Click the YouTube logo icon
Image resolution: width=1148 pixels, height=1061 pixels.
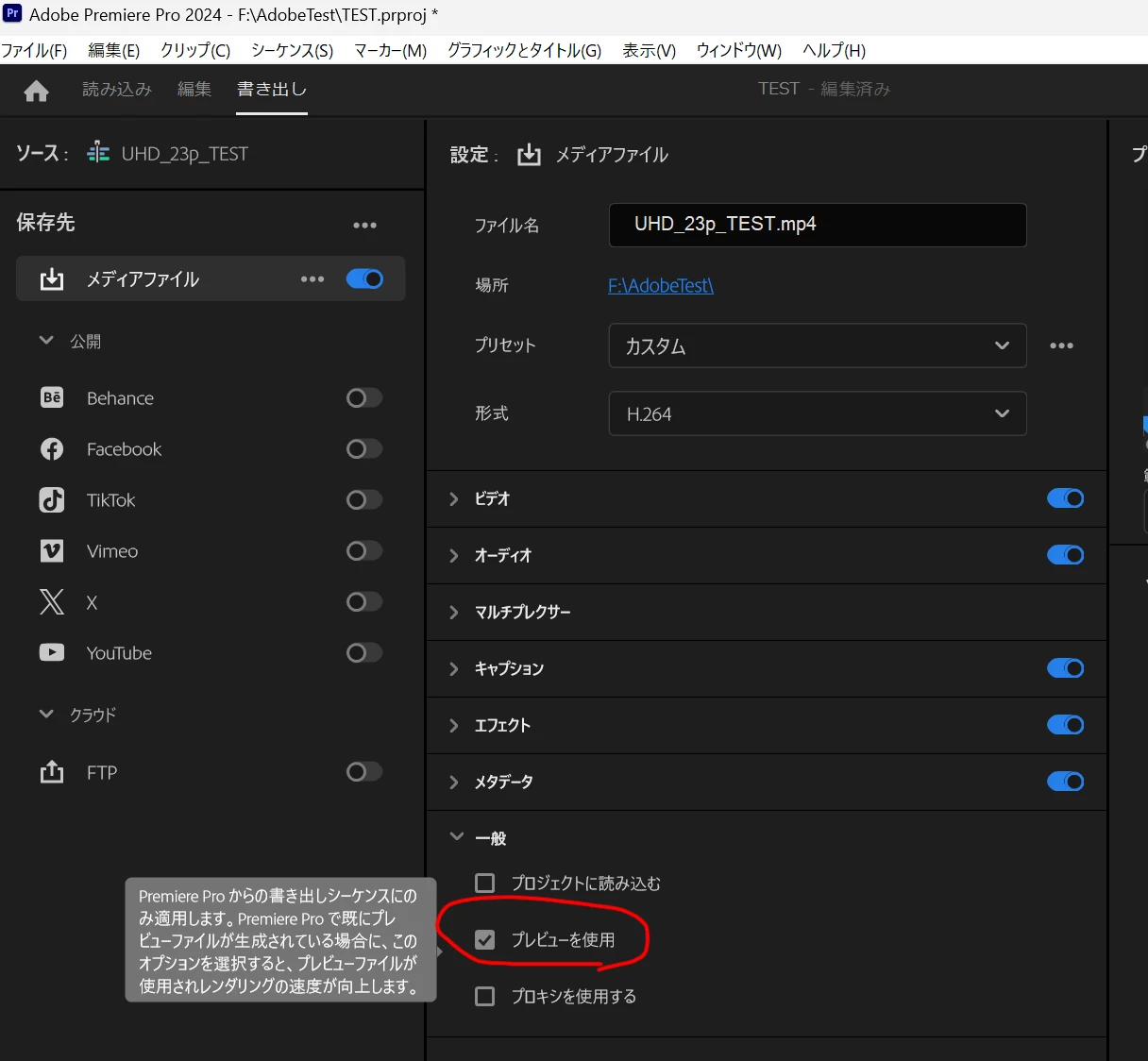point(52,652)
